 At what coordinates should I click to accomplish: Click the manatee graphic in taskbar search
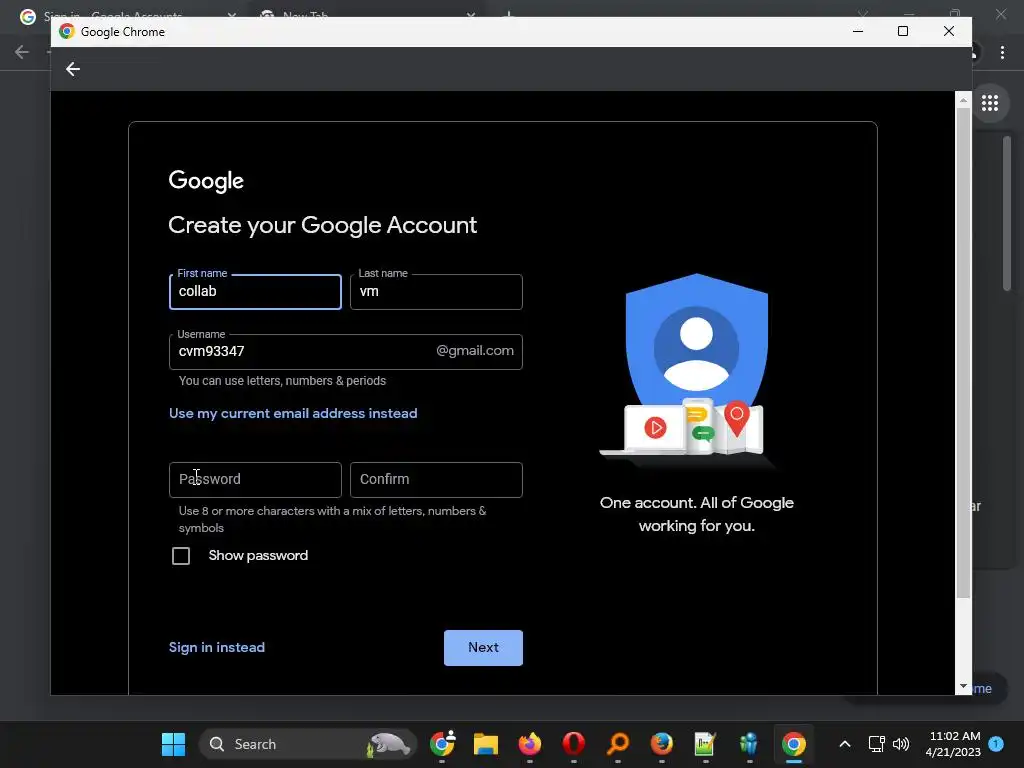tap(389, 744)
